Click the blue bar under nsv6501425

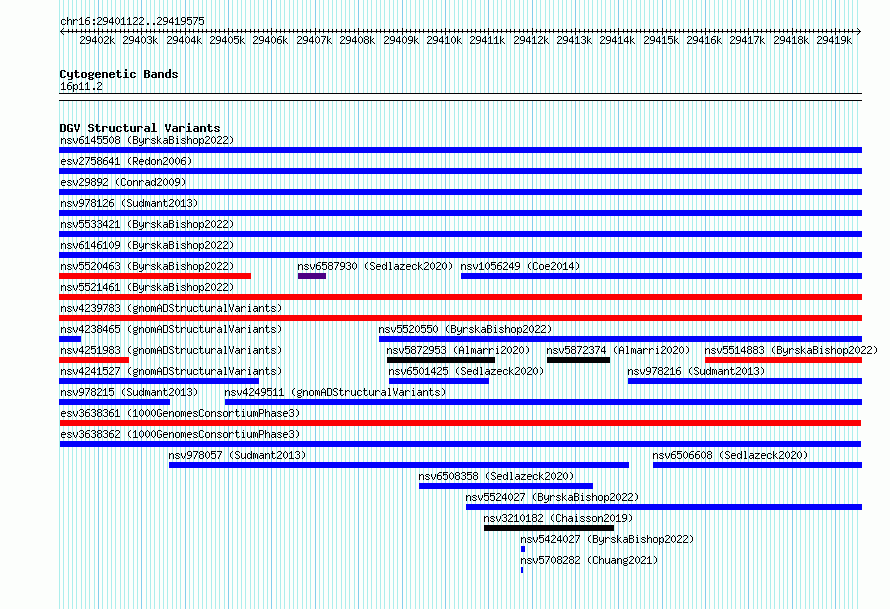point(439,381)
